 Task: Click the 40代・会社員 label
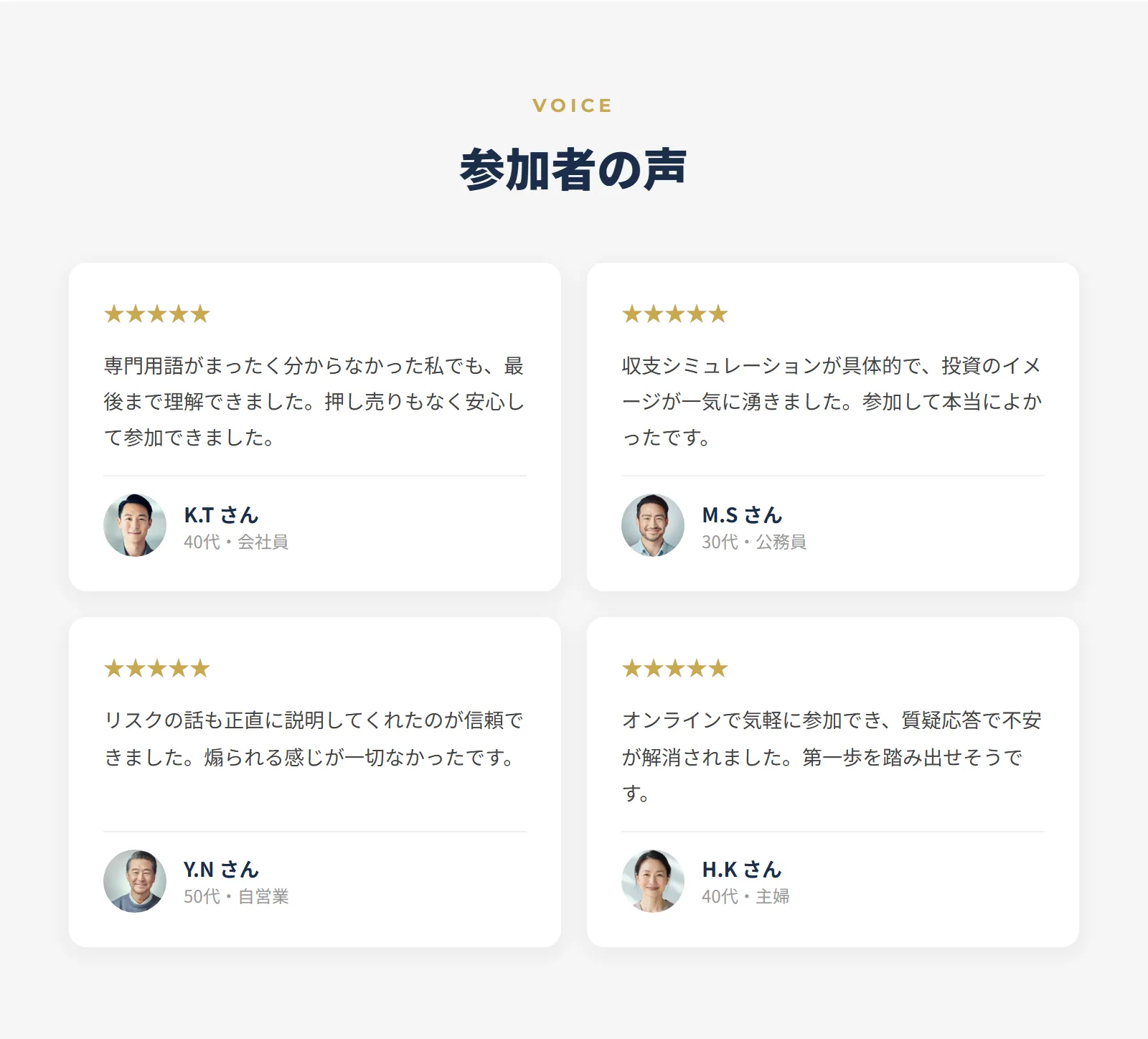click(236, 542)
